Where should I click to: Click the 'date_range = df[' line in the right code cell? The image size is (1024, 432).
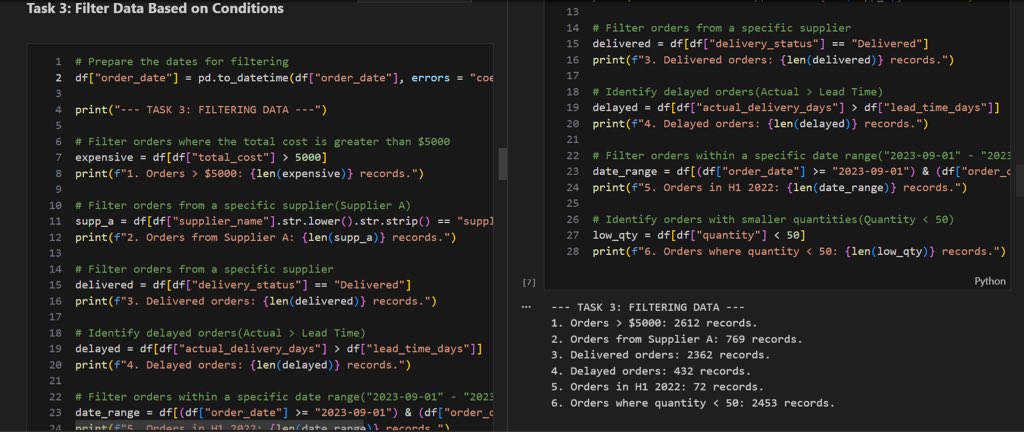[801, 171]
